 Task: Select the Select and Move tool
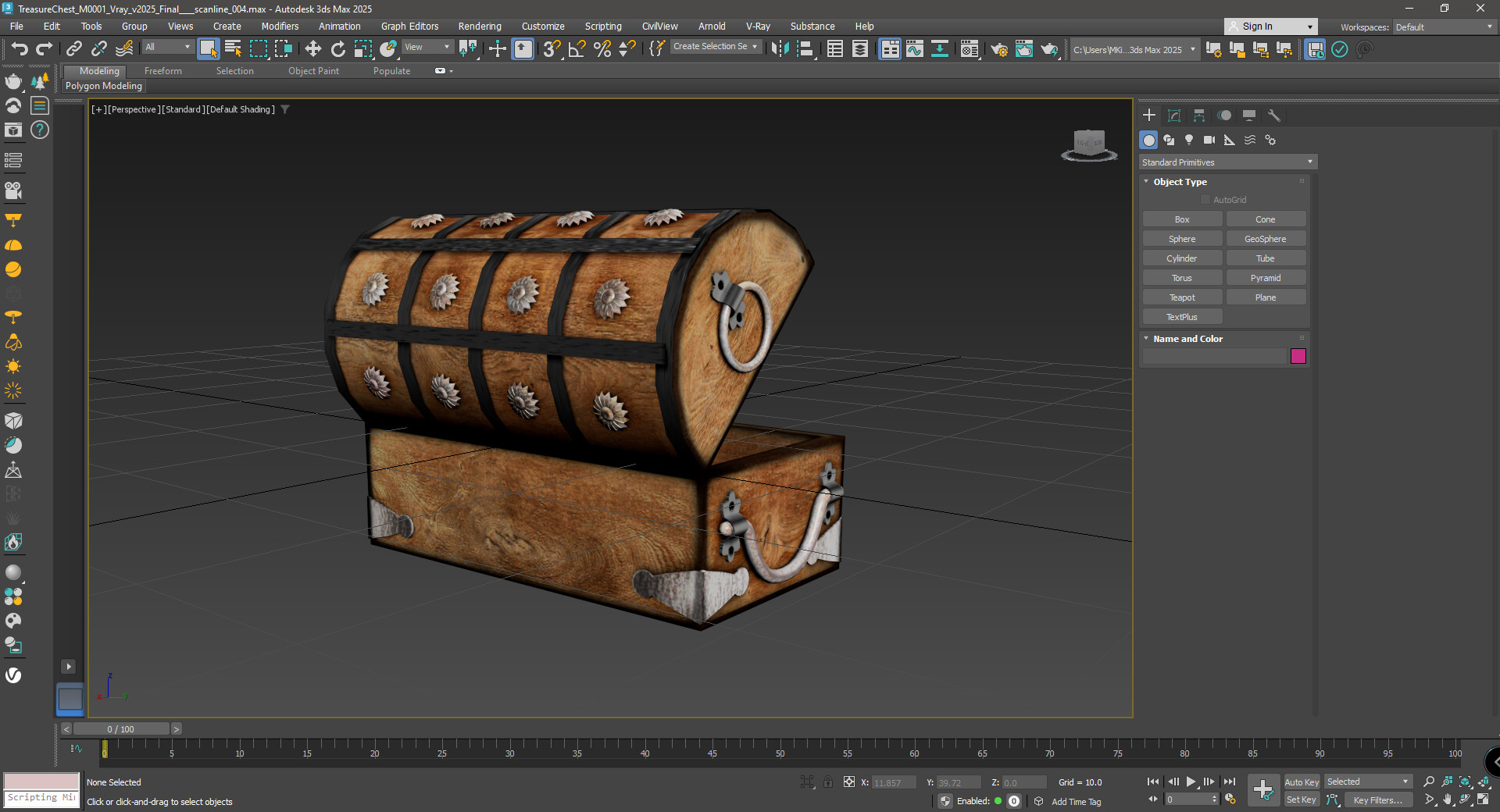point(312,48)
